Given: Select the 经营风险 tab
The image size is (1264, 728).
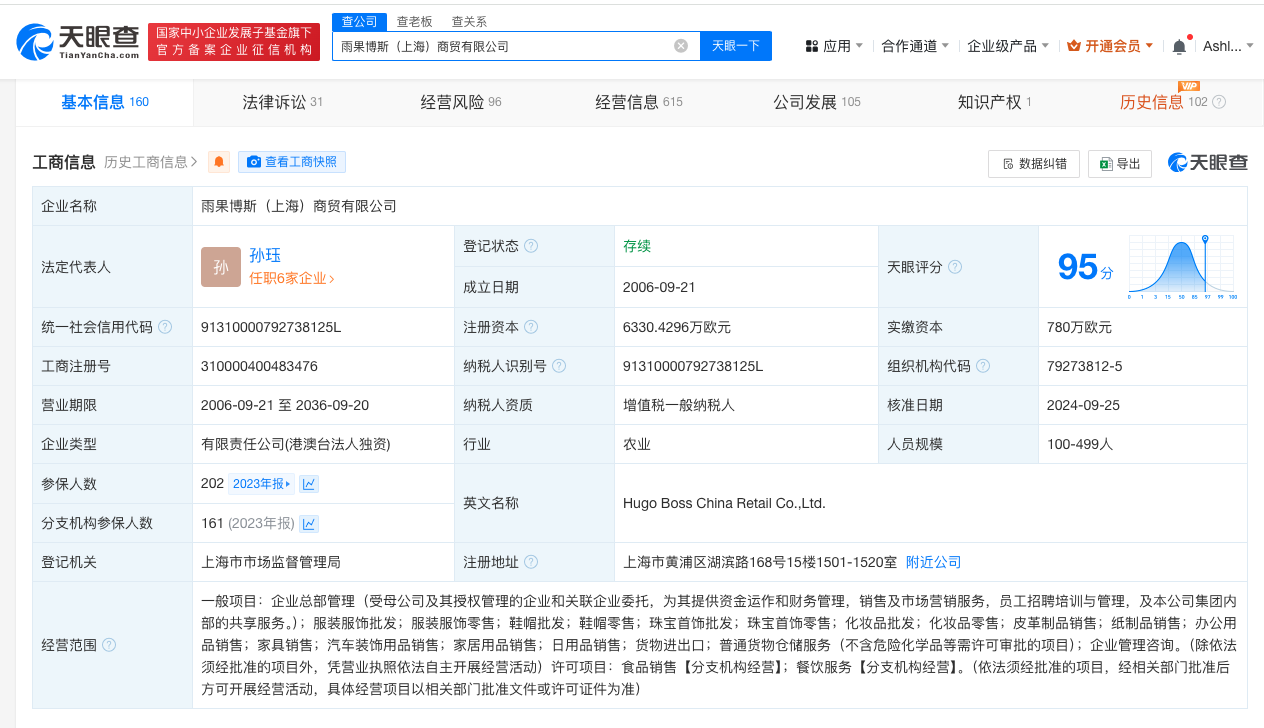Looking at the screenshot, I should pos(460,102).
